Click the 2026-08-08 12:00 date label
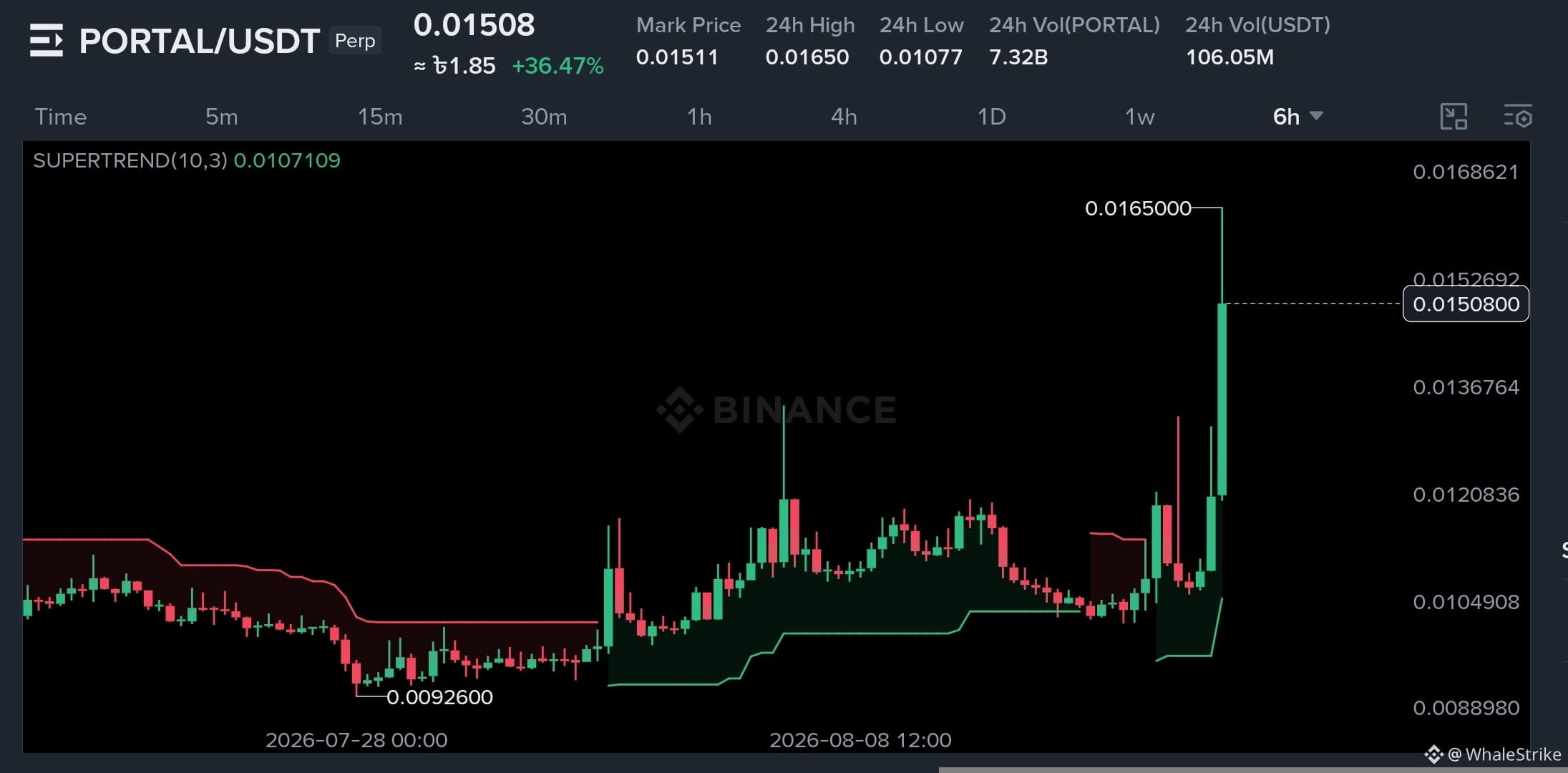Viewport: 1568px width, 773px height. click(x=860, y=740)
